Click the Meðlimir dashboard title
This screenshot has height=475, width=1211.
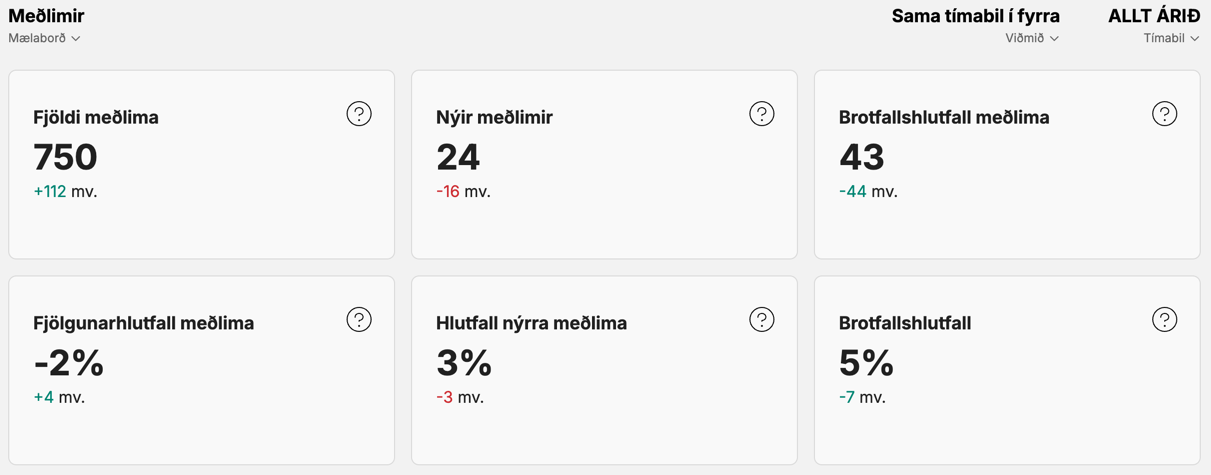click(46, 16)
